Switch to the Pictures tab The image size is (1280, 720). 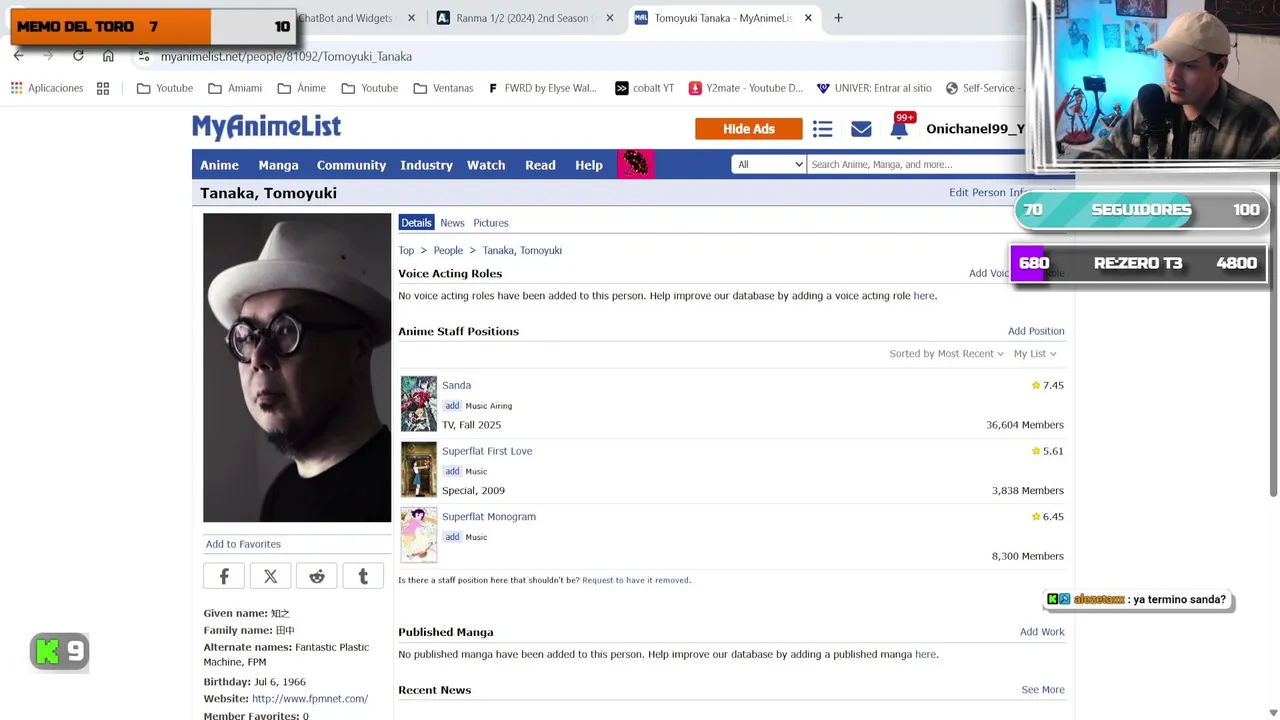pos(491,223)
